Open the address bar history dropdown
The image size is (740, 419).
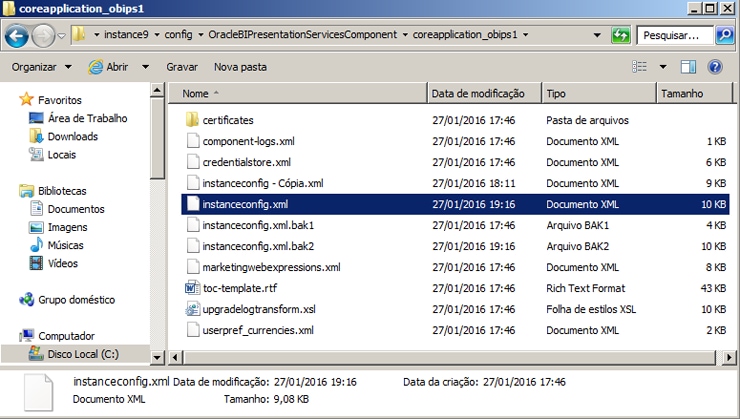click(597, 35)
